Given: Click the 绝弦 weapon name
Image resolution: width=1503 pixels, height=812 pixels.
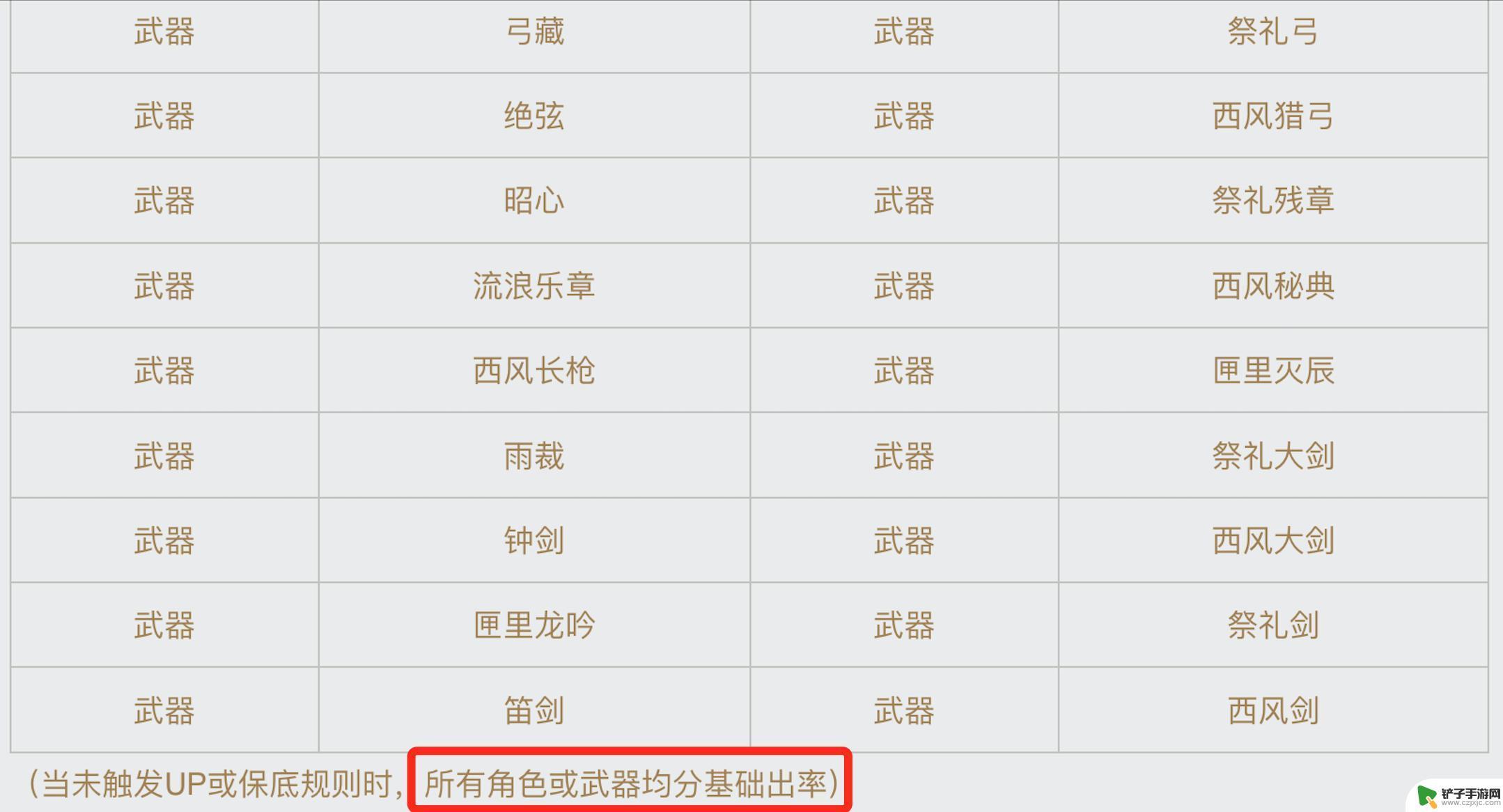Looking at the screenshot, I should (510, 114).
